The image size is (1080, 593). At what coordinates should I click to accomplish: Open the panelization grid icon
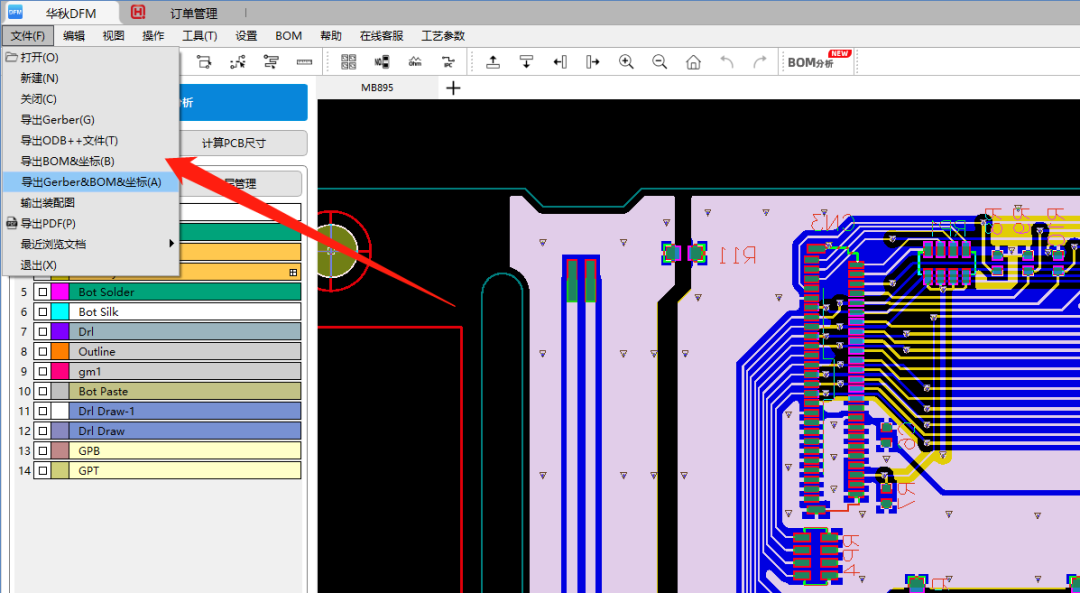point(349,62)
